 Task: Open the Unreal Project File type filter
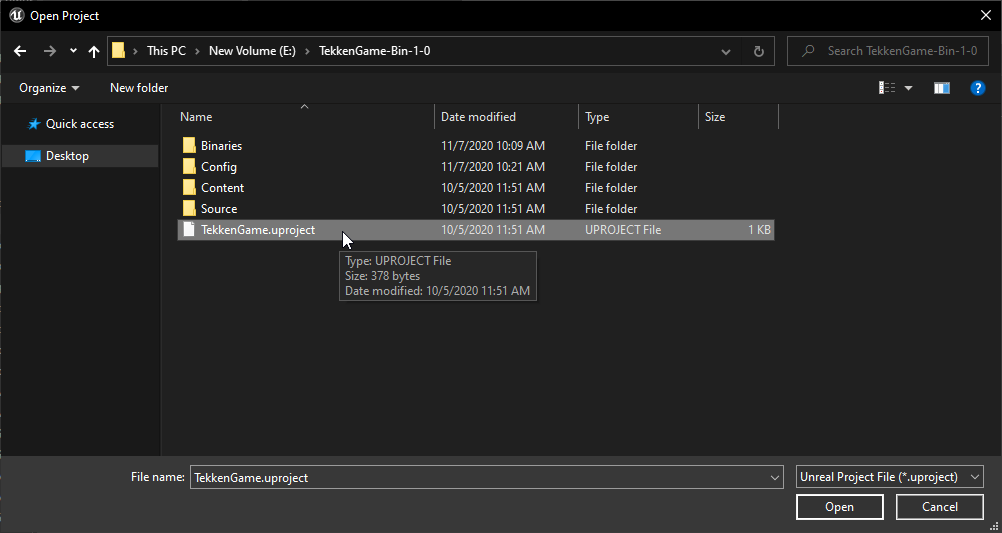tap(890, 477)
